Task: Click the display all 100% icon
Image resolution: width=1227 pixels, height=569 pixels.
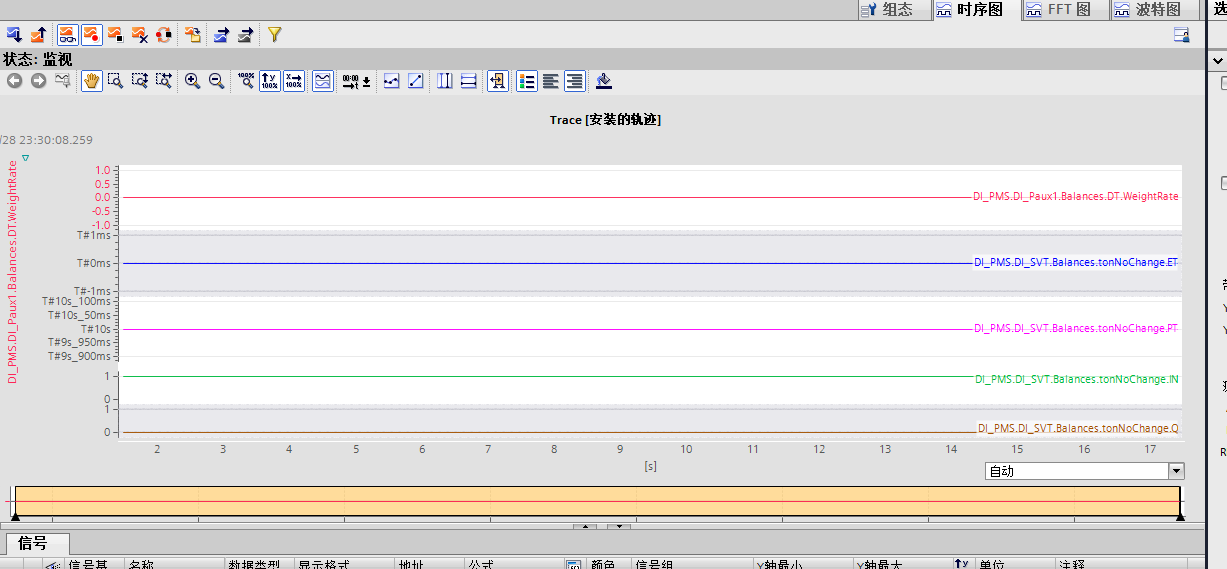Action: tap(245, 81)
